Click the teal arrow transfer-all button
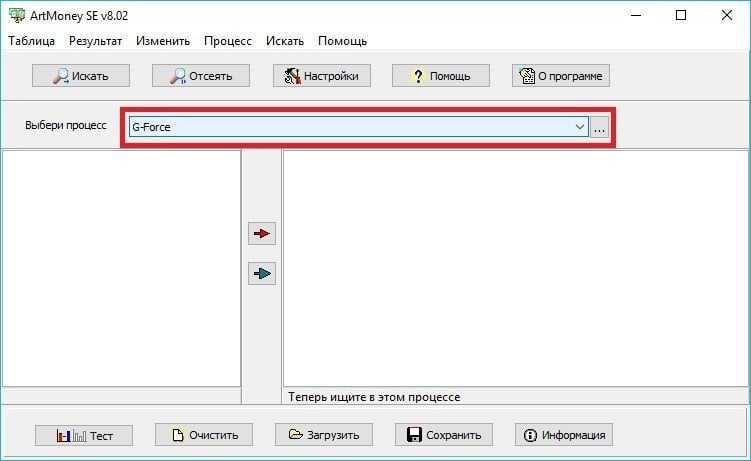Screen dimensions: 751x461 click(x=262, y=273)
